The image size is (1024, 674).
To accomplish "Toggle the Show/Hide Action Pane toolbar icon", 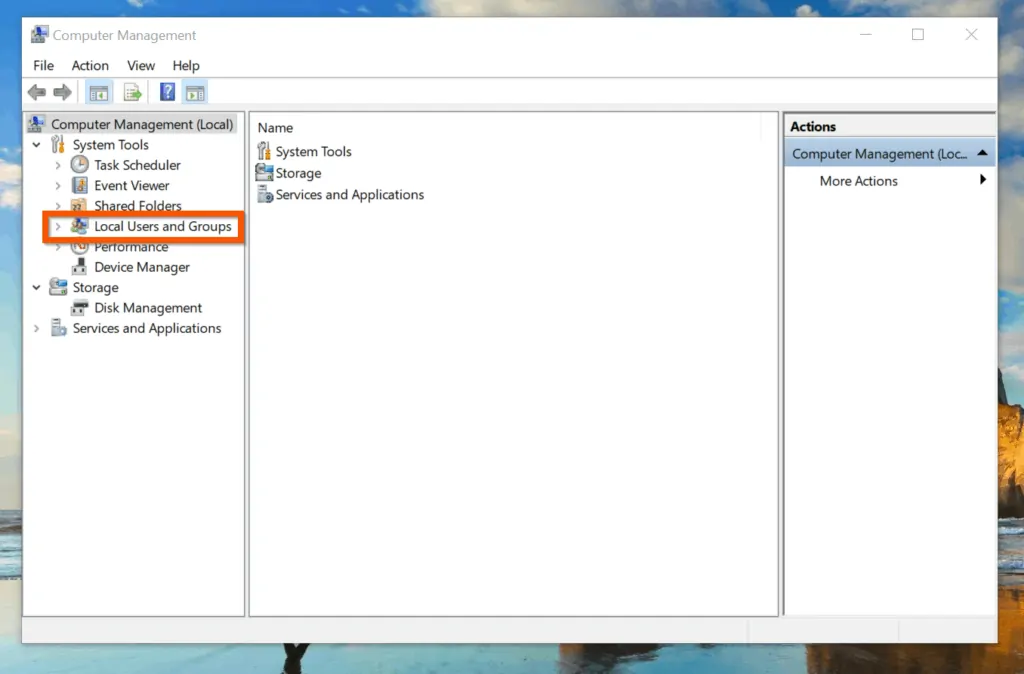I will click(195, 93).
